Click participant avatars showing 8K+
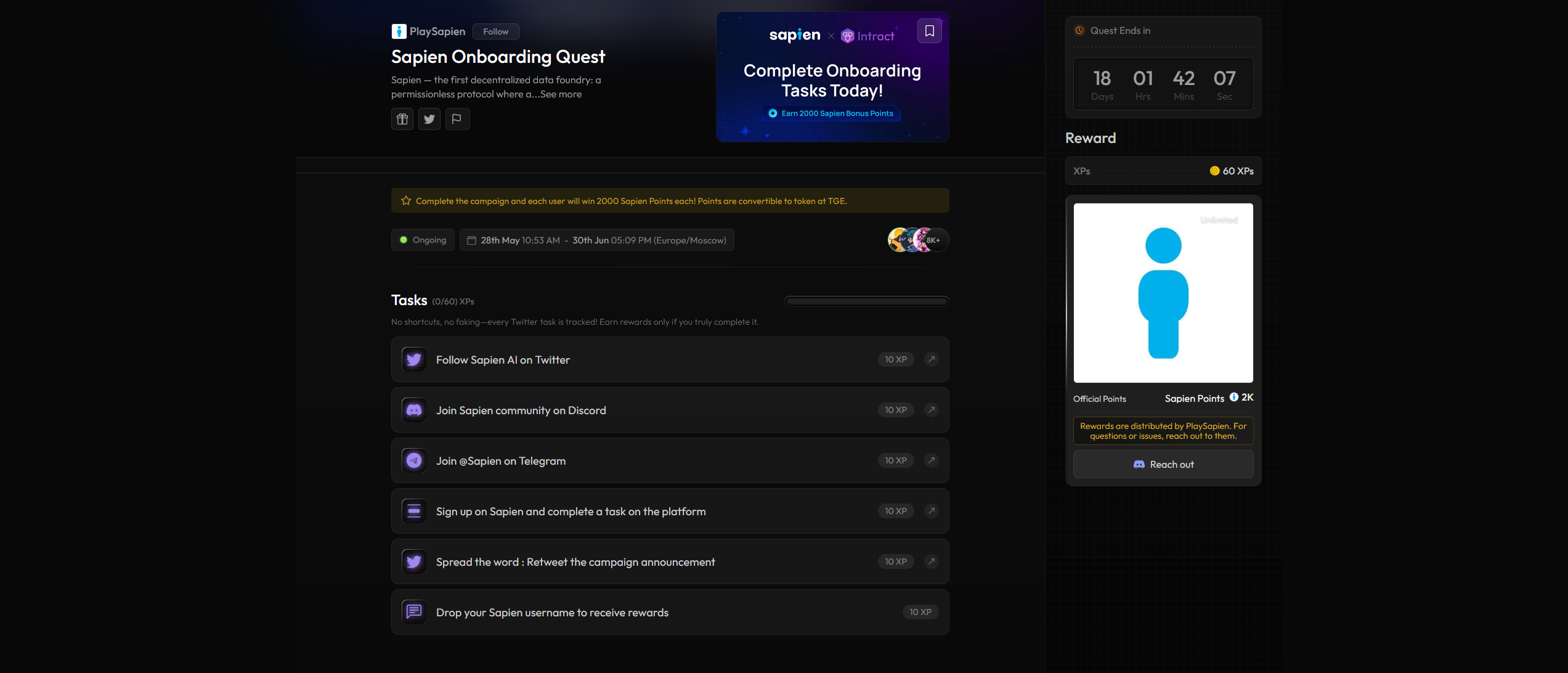The image size is (1568, 673). click(x=918, y=240)
